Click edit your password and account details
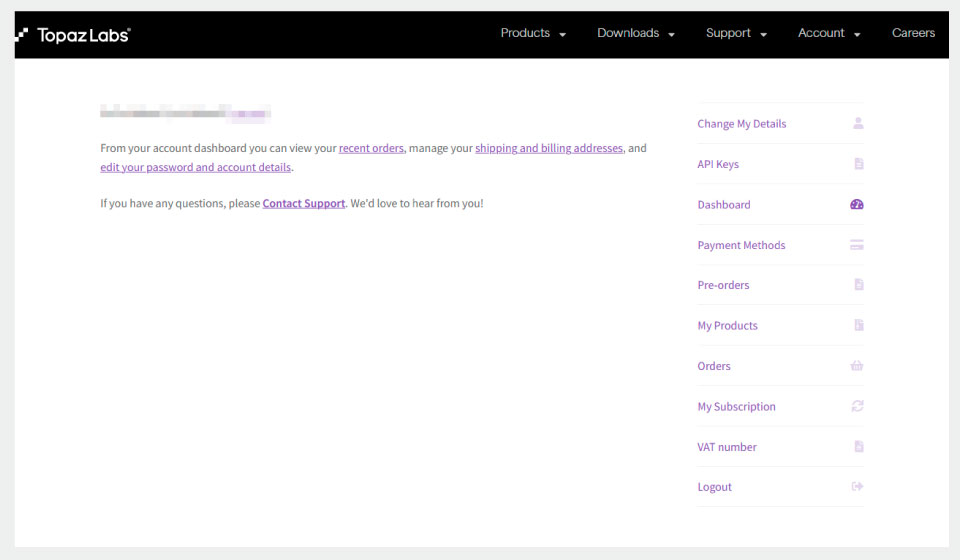Screen dimensions: 960x560 (196, 168)
